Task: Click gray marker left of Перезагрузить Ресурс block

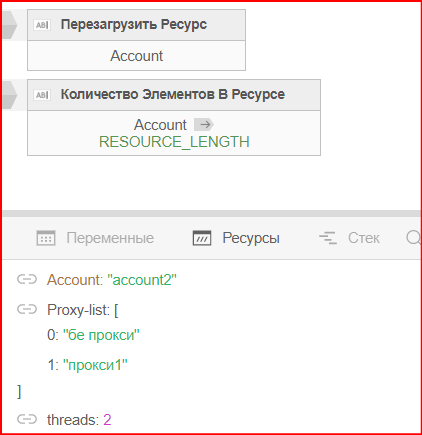Action: click(x=9, y=25)
